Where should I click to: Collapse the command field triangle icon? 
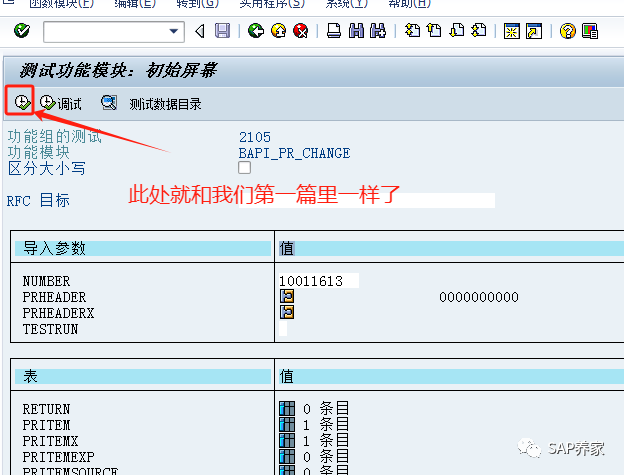200,31
